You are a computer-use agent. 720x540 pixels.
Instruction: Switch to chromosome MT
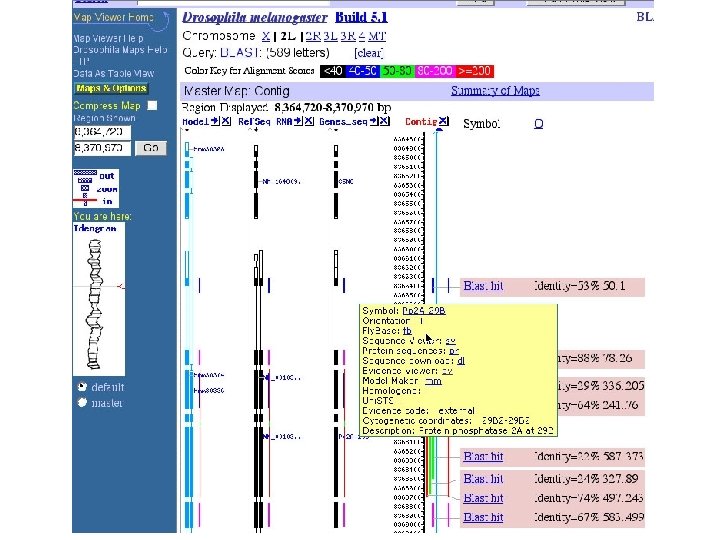pos(377,36)
